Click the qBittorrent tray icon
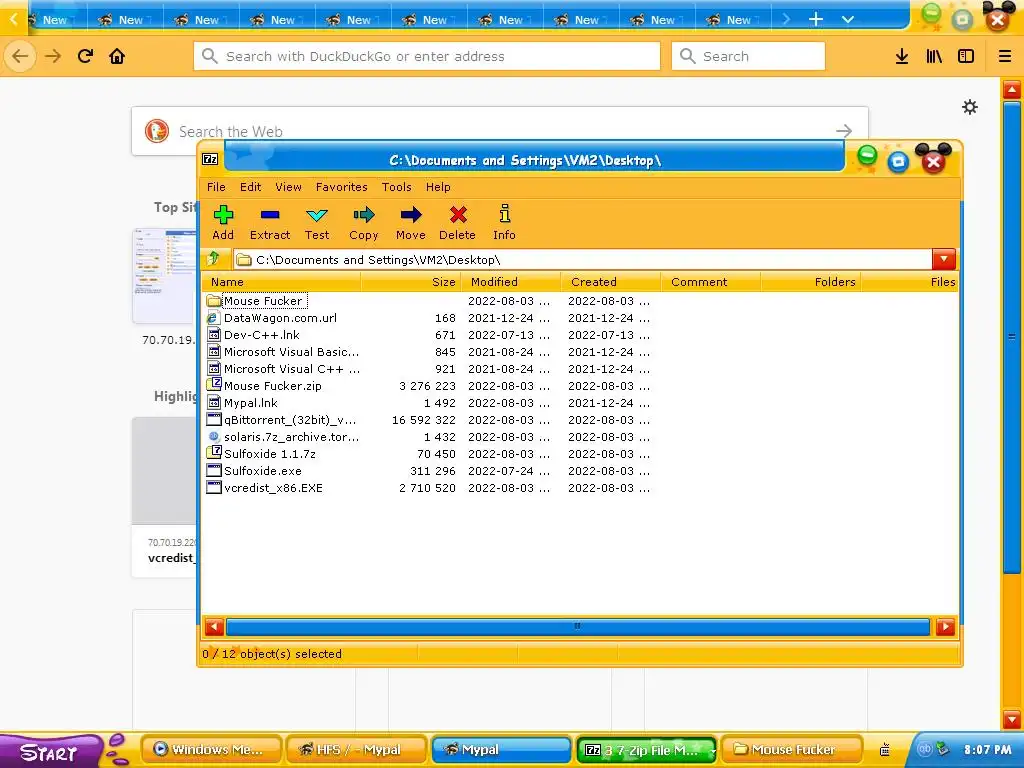The width and height of the screenshot is (1024, 768). click(x=925, y=749)
